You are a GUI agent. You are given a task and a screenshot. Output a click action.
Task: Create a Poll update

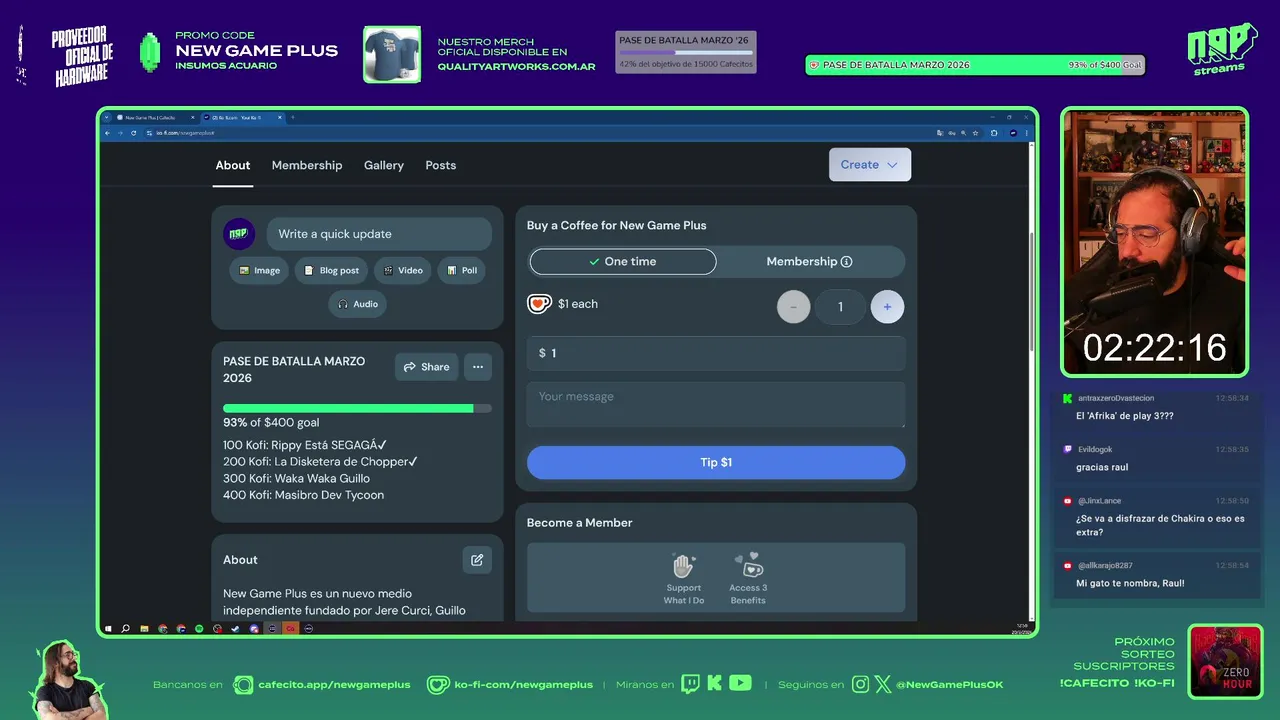(461, 270)
